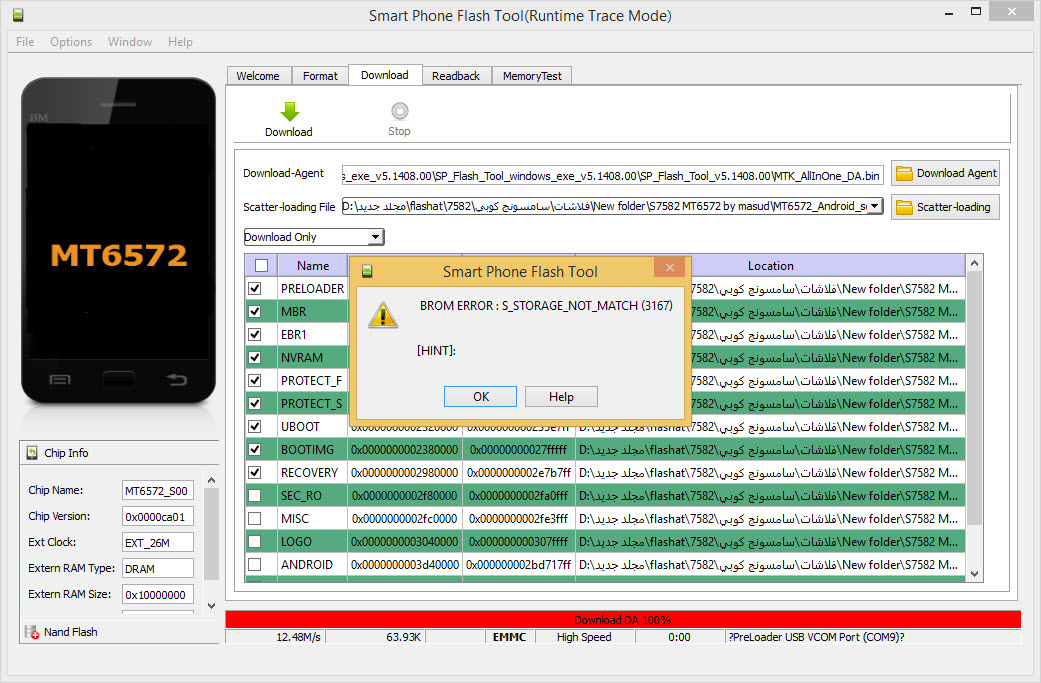The image size is (1041, 683).
Task: Click OK in the error dialog
Action: pyautogui.click(x=481, y=396)
